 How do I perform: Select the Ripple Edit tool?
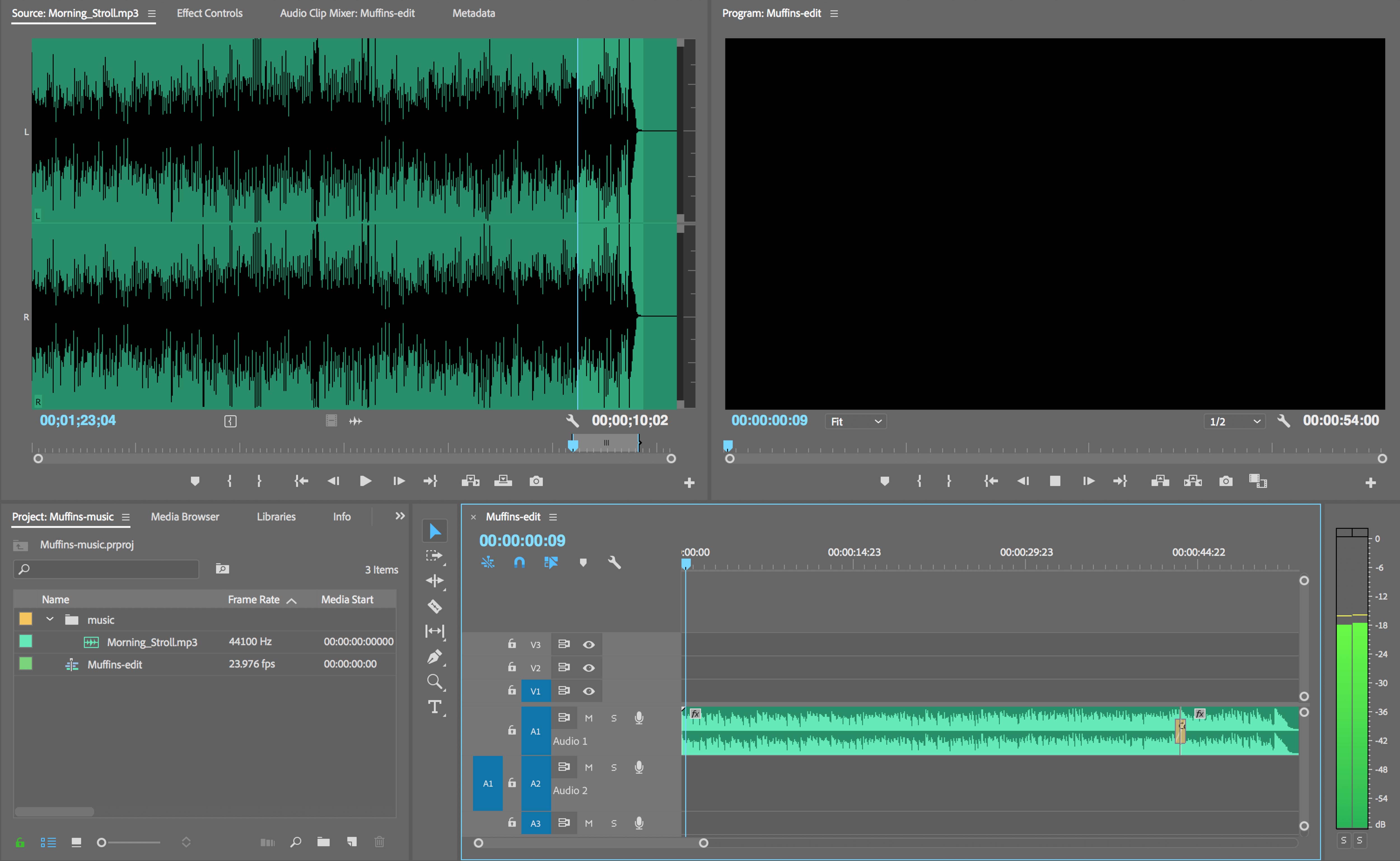point(435,581)
